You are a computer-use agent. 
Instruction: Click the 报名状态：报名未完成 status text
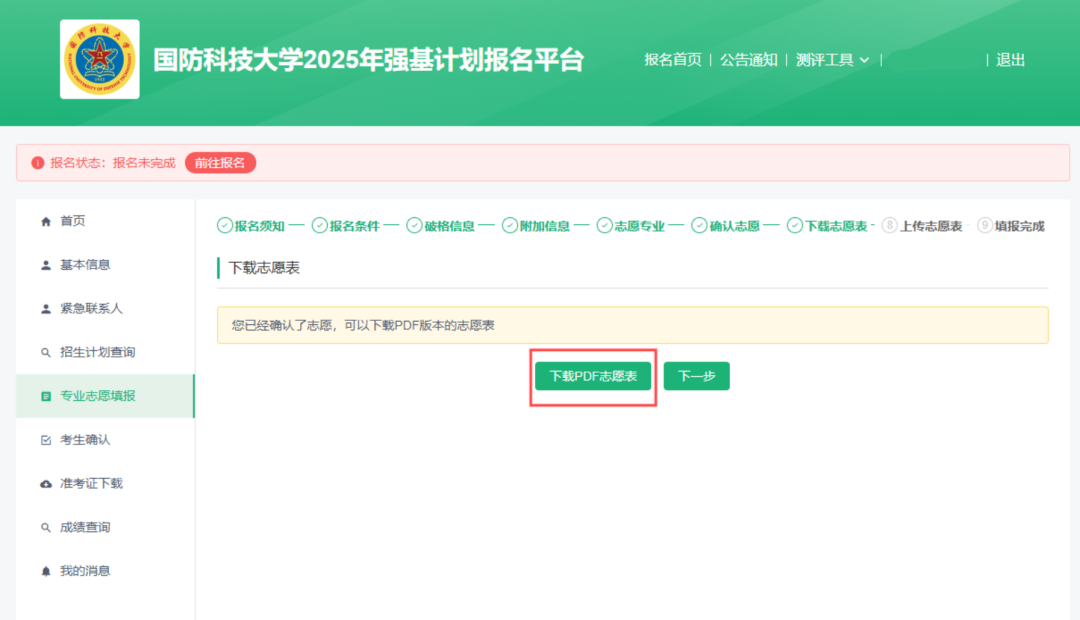pyautogui.click(x=113, y=163)
